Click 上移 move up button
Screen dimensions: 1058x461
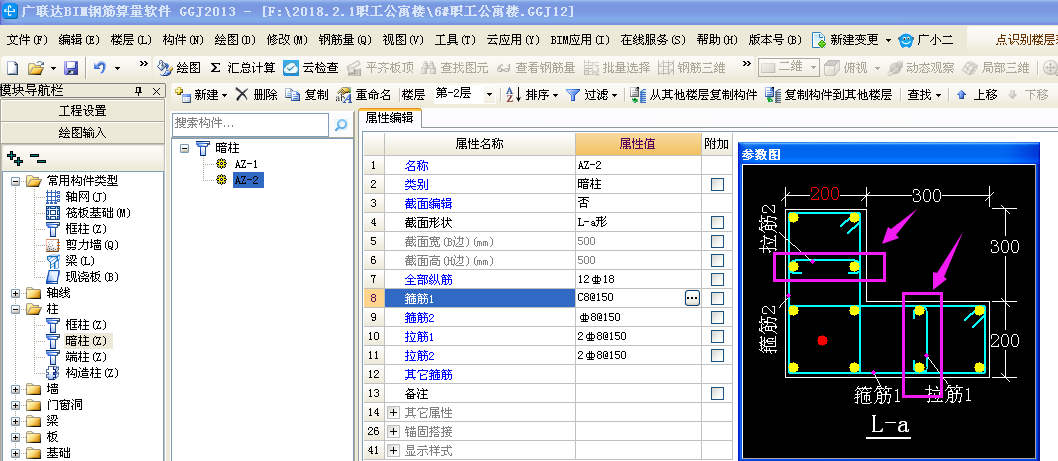click(x=976, y=94)
